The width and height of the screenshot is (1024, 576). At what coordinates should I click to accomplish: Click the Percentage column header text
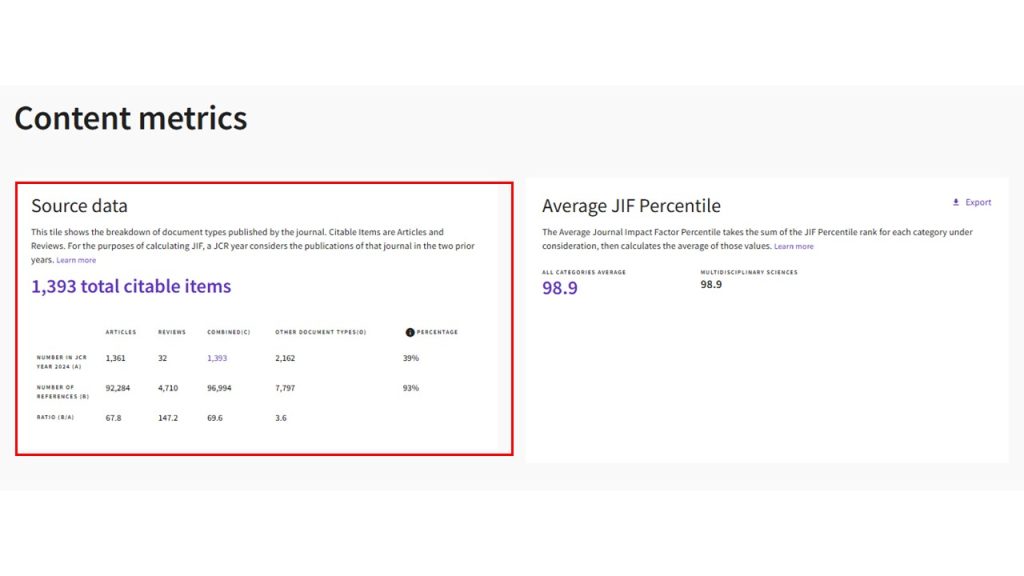(437, 332)
